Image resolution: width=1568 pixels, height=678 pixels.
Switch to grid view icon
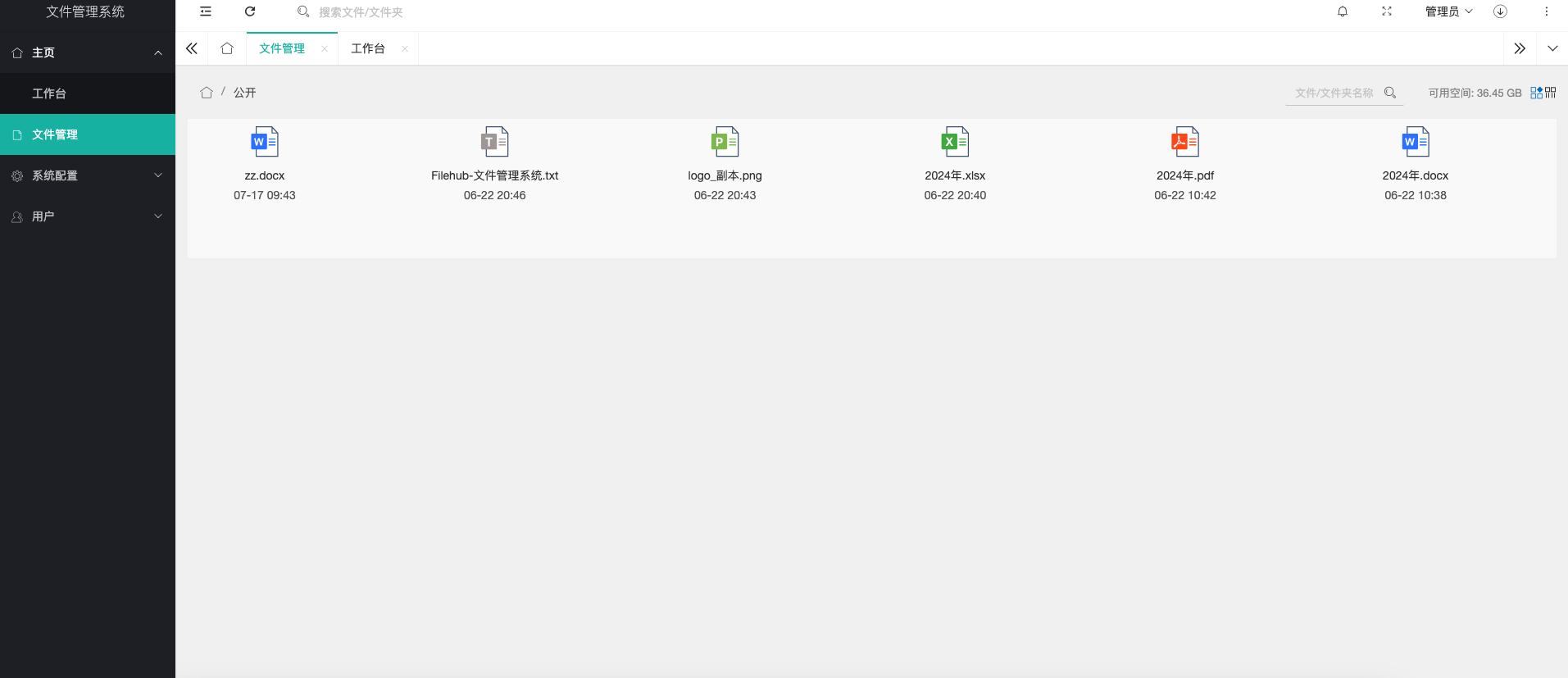[1537, 93]
